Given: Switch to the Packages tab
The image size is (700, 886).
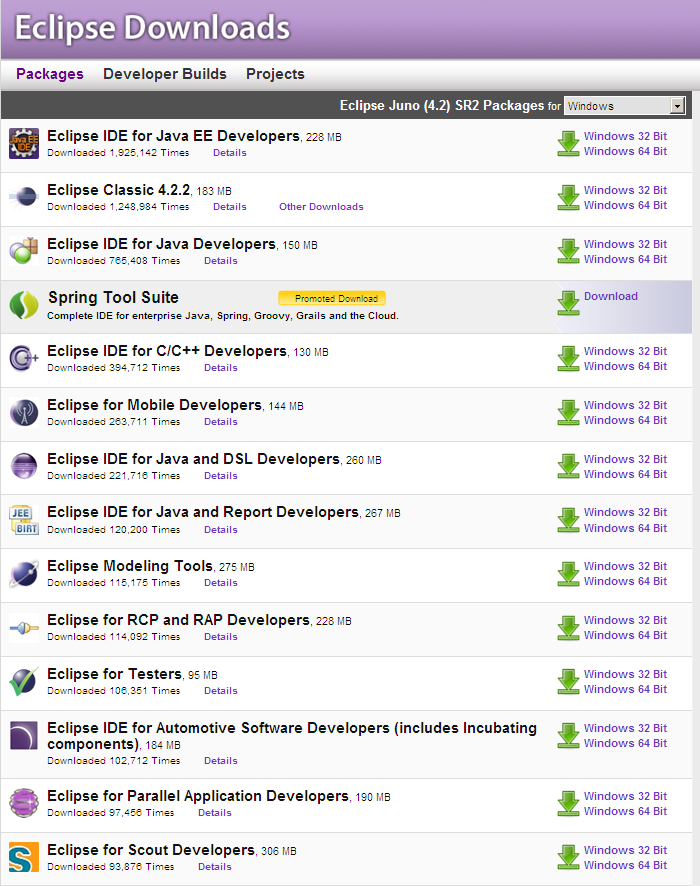Looking at the screenshot, I should [50, 74].
